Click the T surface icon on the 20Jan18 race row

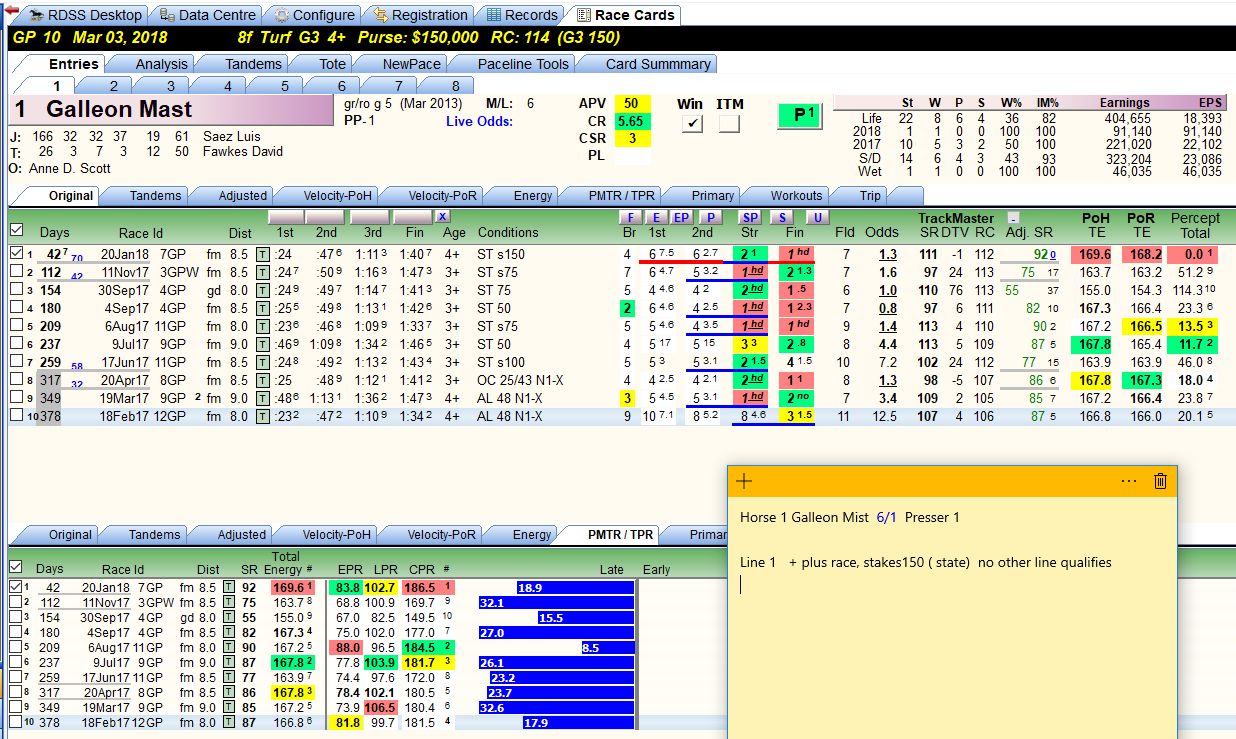pyautogui.click(x=262, y=254)
